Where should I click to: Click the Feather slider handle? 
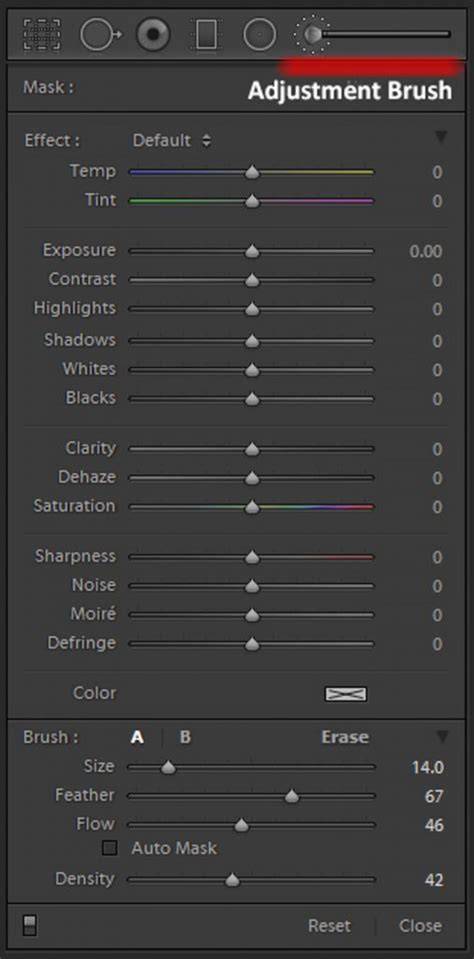point(292,796)
